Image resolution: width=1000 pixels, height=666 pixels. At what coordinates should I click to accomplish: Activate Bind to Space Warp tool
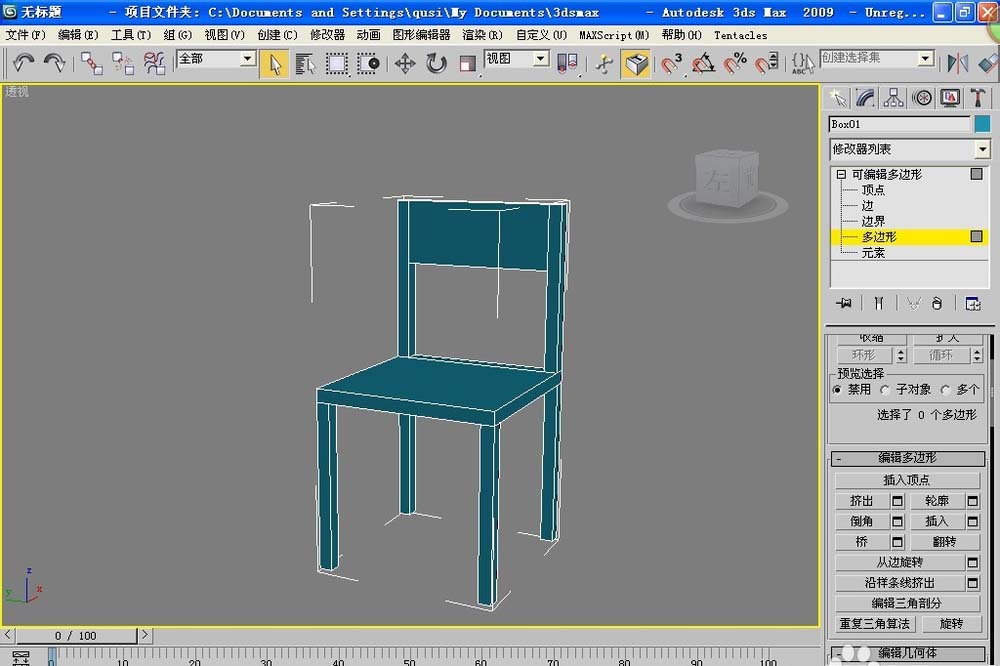[154, 63]
